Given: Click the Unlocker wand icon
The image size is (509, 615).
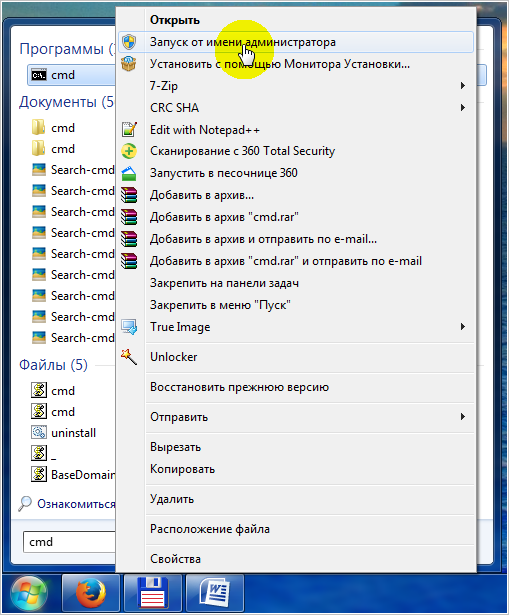Looking at the screenshot, I should 129,357.
